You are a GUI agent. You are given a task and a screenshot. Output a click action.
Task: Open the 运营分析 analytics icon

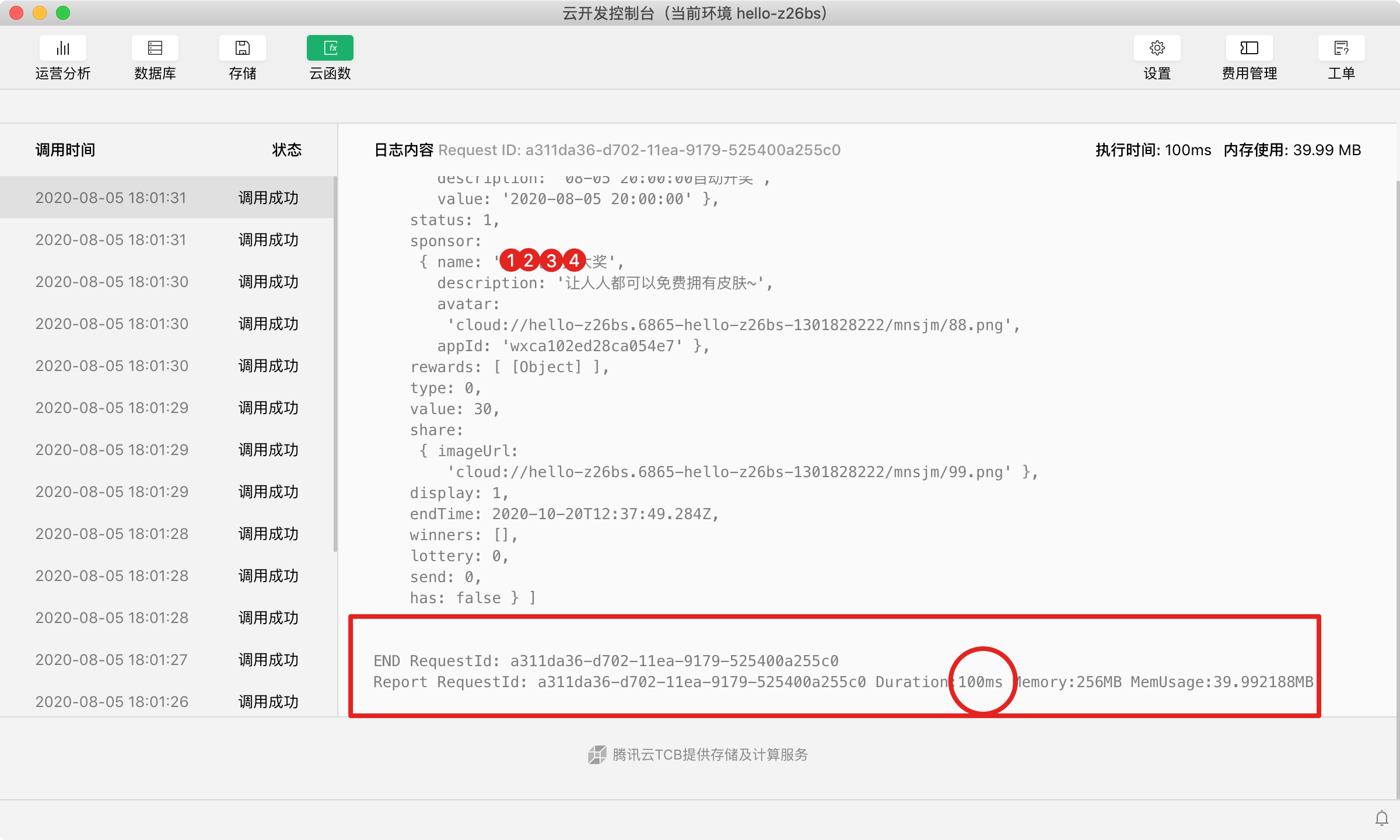63,48
